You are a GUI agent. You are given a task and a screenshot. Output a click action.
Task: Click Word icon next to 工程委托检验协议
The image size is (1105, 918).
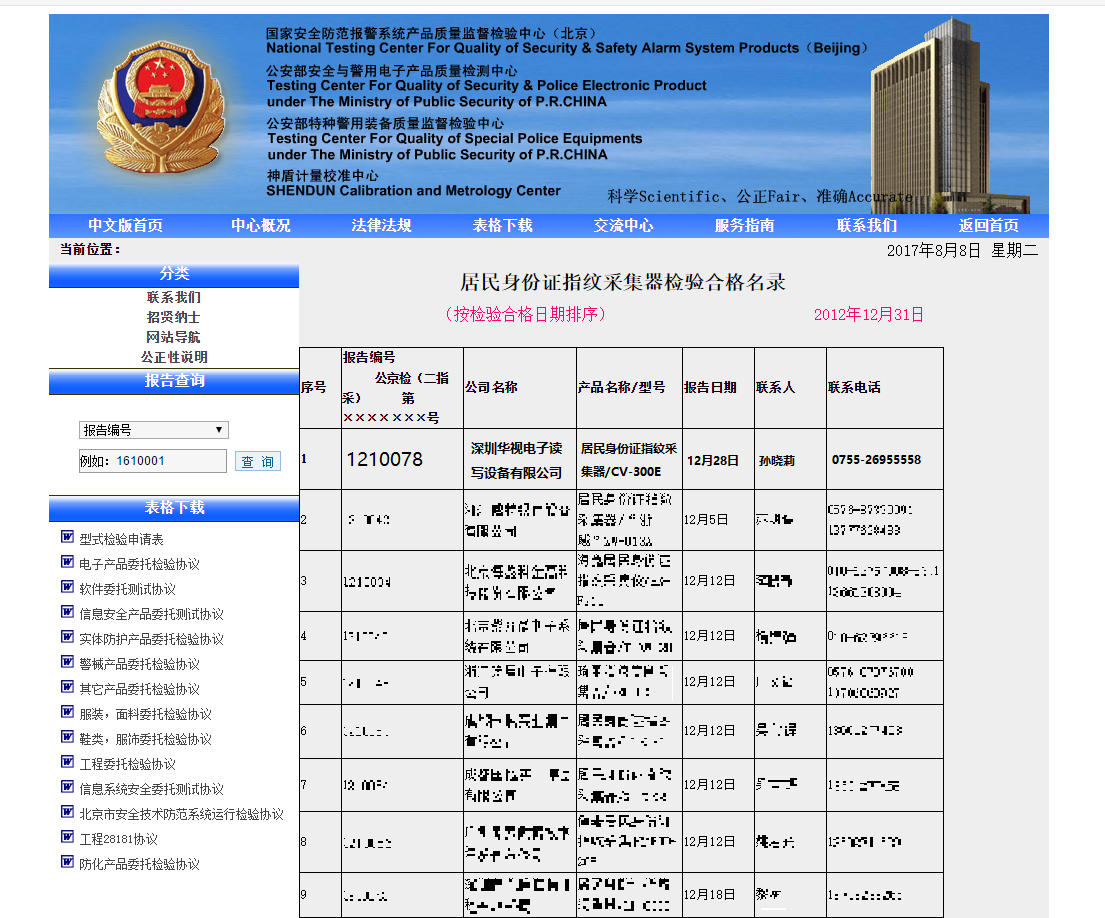point(67,763)
